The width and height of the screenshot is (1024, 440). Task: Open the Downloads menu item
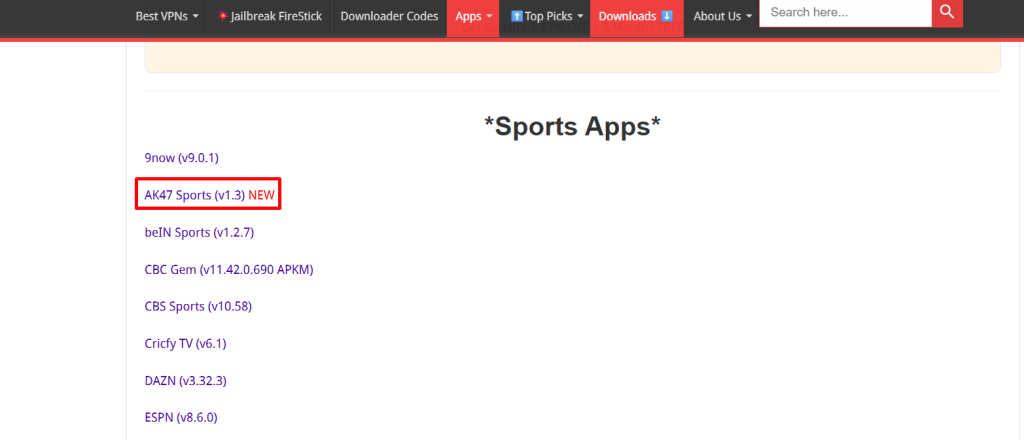point(636,16)
